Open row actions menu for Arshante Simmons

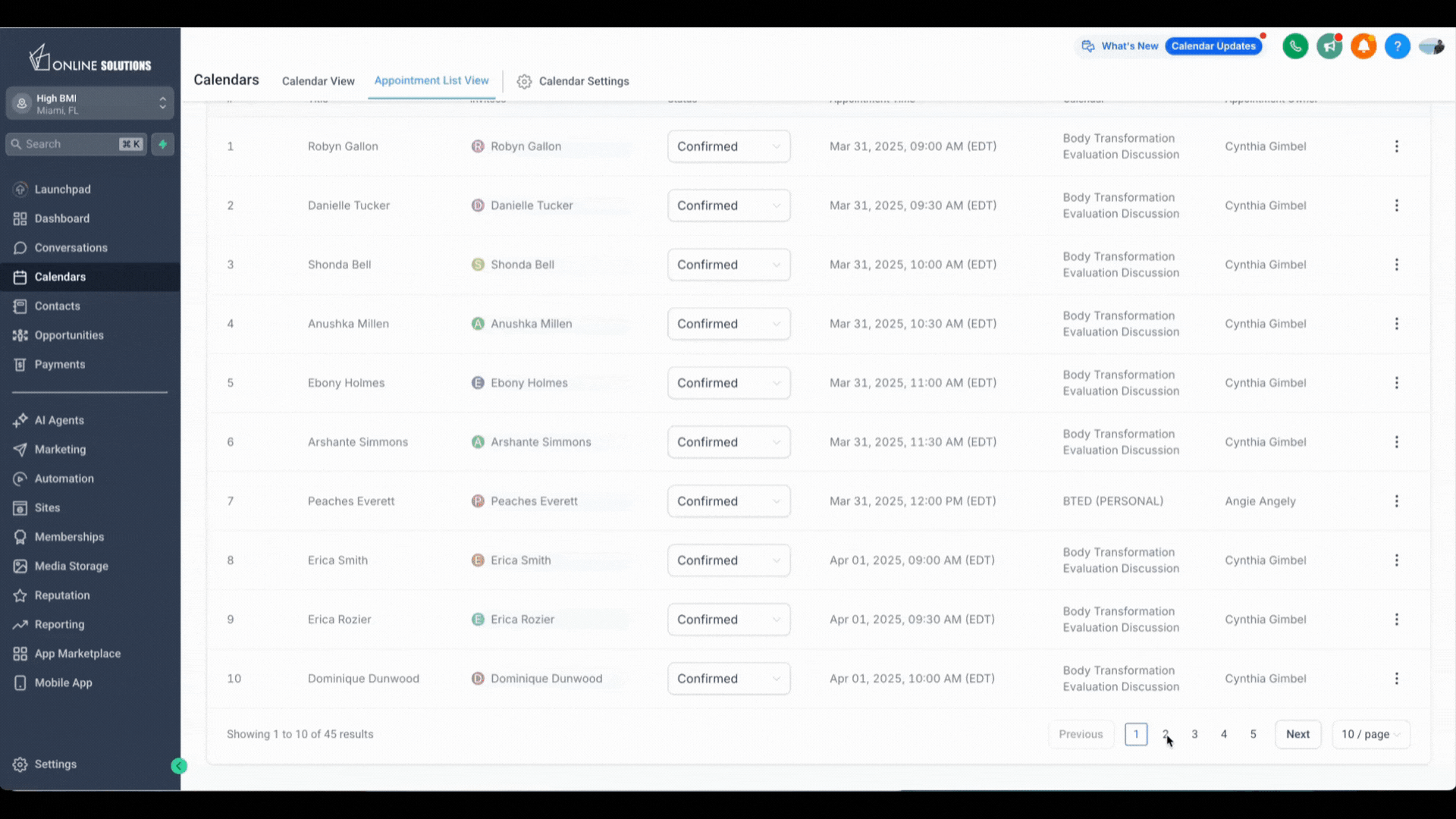(x=1396, y=442)
